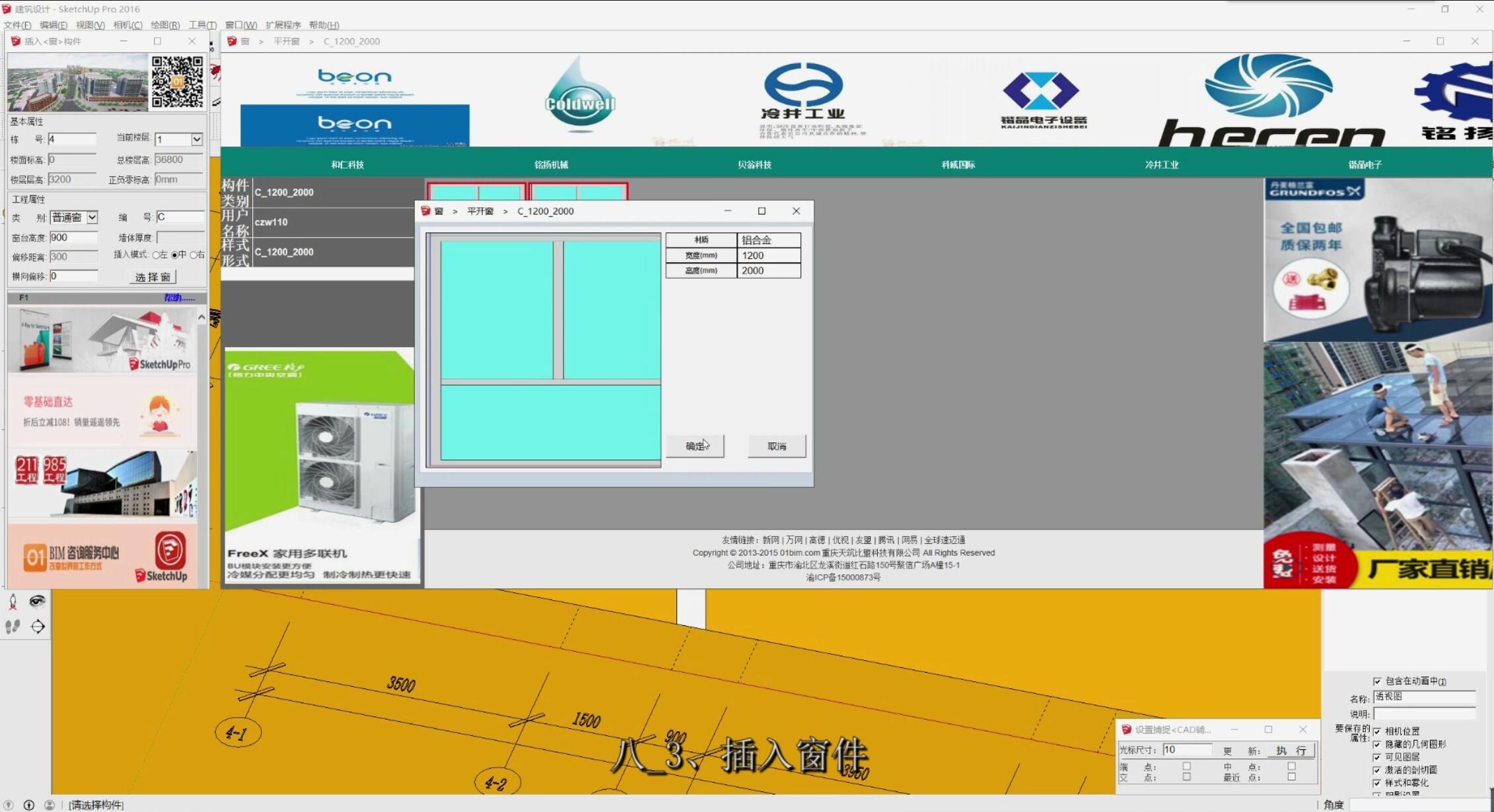Confirm with the 确定 button

pos(695,446)
